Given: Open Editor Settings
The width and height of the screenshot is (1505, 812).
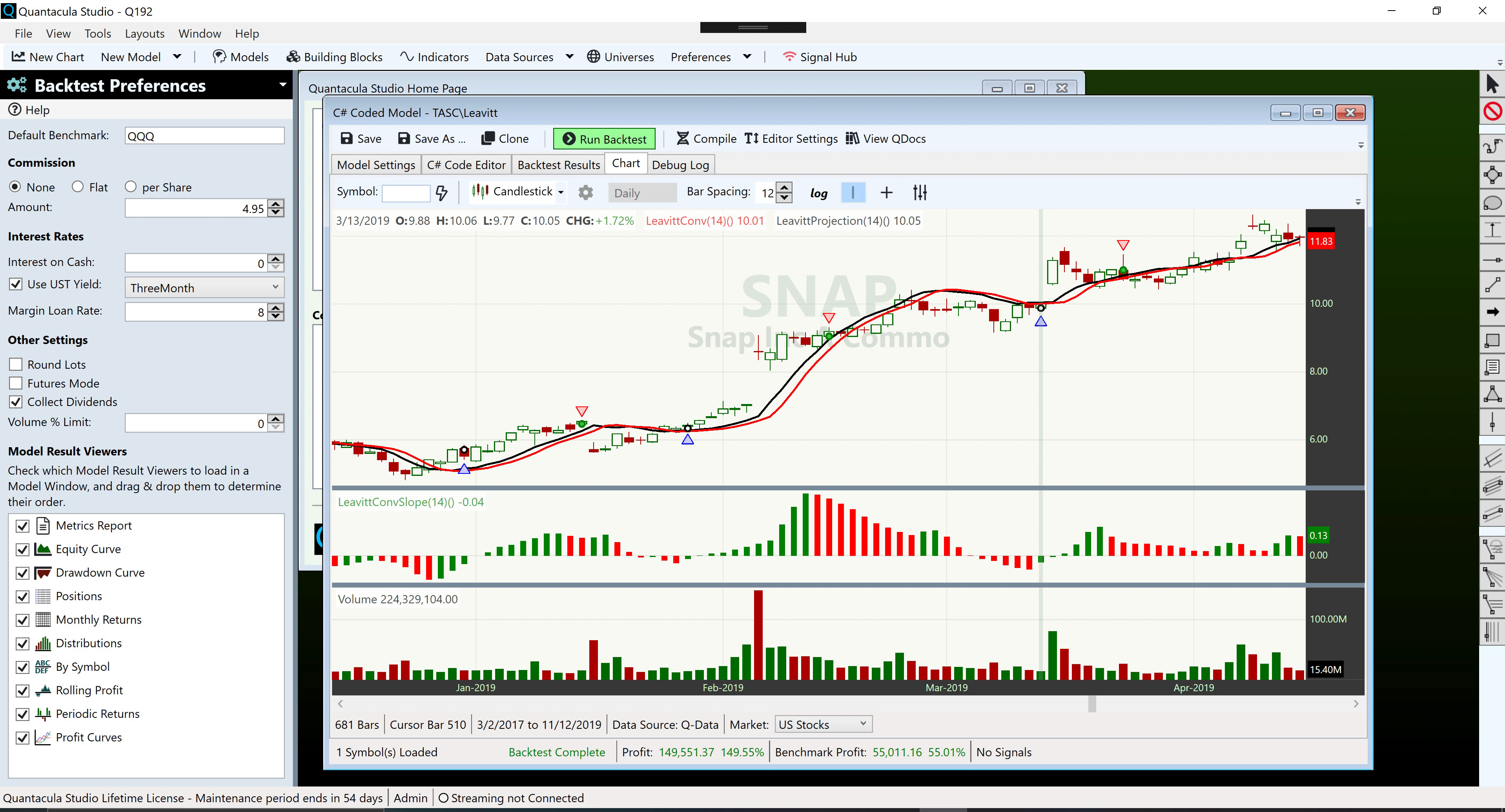Looking at the screenshot, I should pos(791,138).
